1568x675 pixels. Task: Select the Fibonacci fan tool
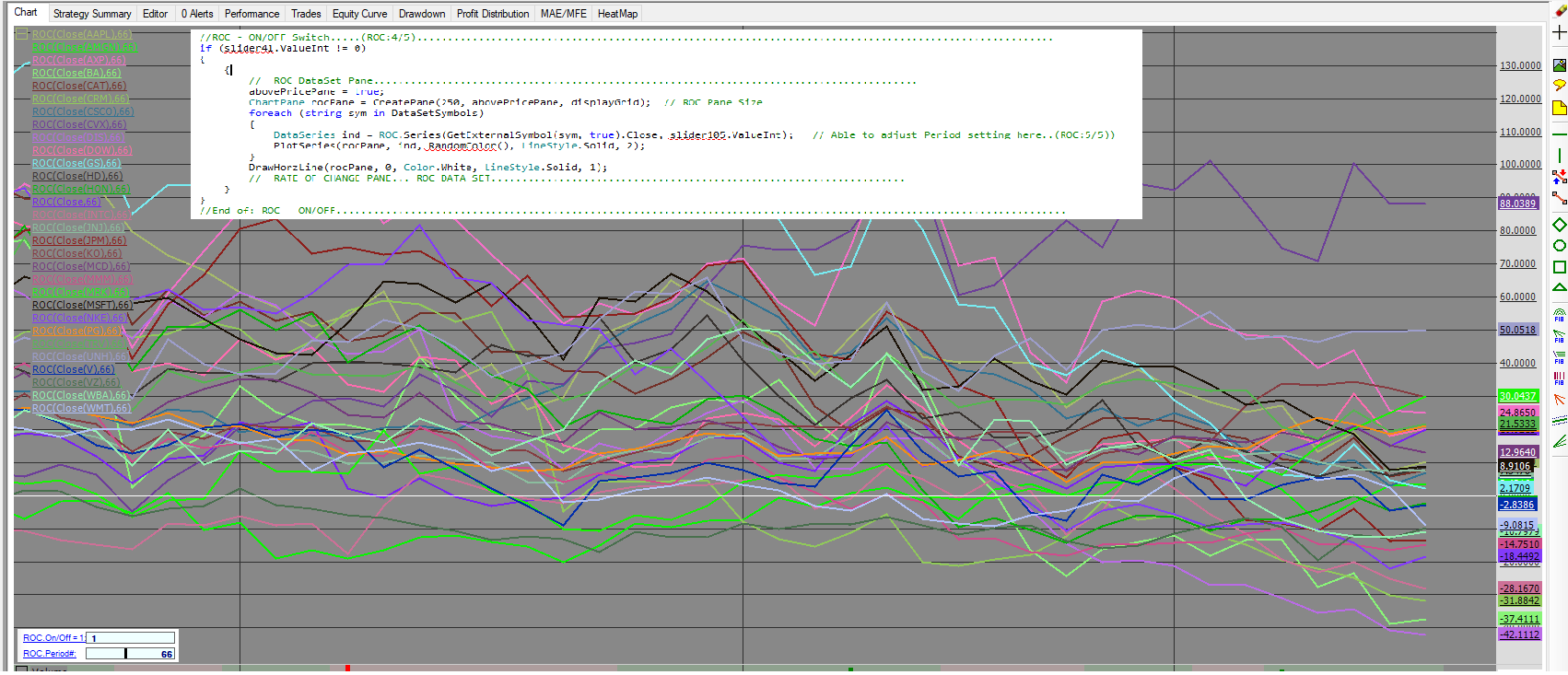pyautogui.click(x=1559, y=336)
